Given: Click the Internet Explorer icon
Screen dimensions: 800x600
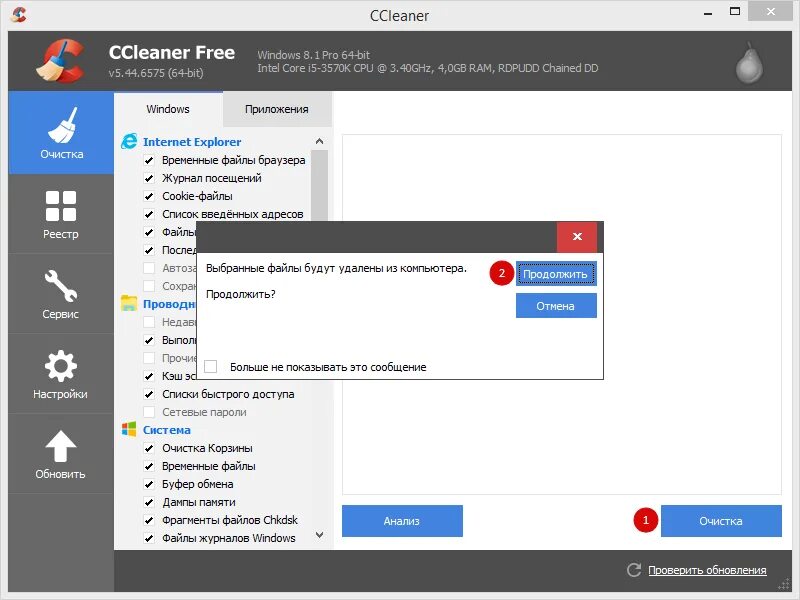Looking at the screenshot, I should pyautogui.click(x=129, y=141).
